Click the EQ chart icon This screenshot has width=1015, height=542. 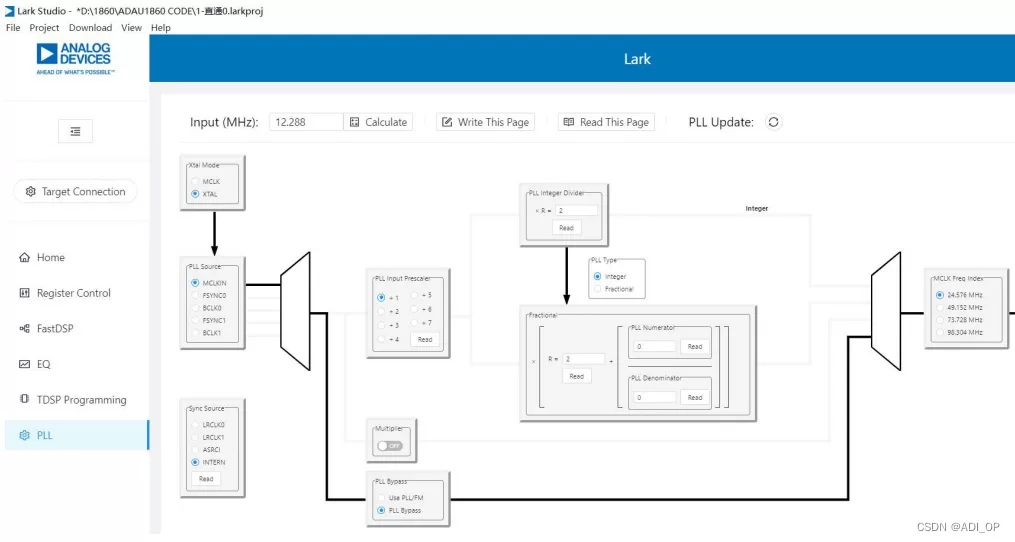25,365
